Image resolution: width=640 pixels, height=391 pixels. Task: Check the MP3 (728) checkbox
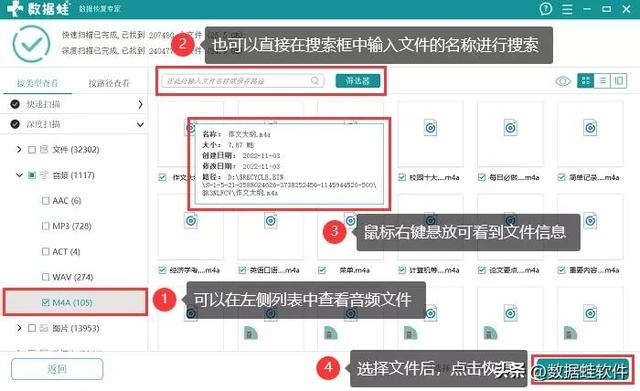point(45,226)
